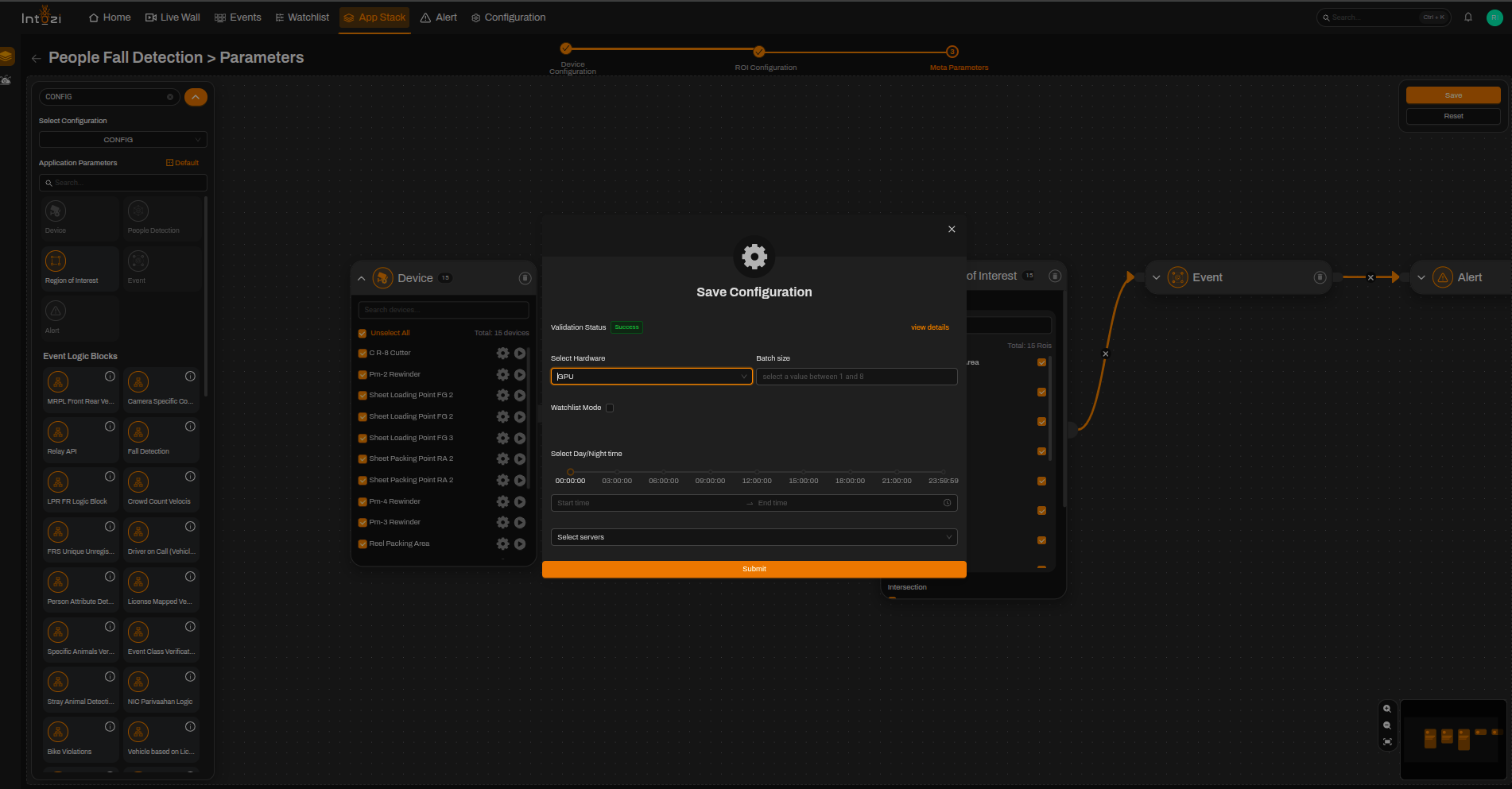Click play icon for Pm-2 Rewinder device
The width and height of the screenshot is (1512, 789).
[x=520, y=374]
